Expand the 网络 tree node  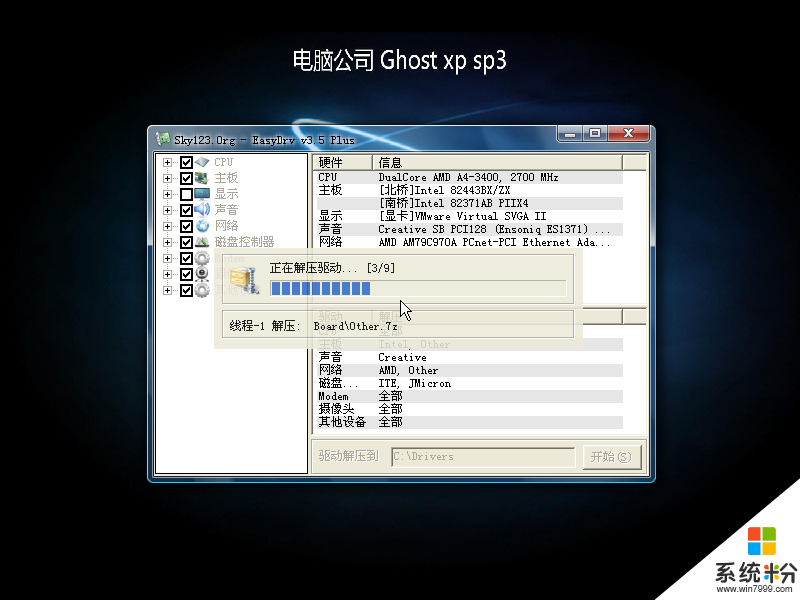168,226
